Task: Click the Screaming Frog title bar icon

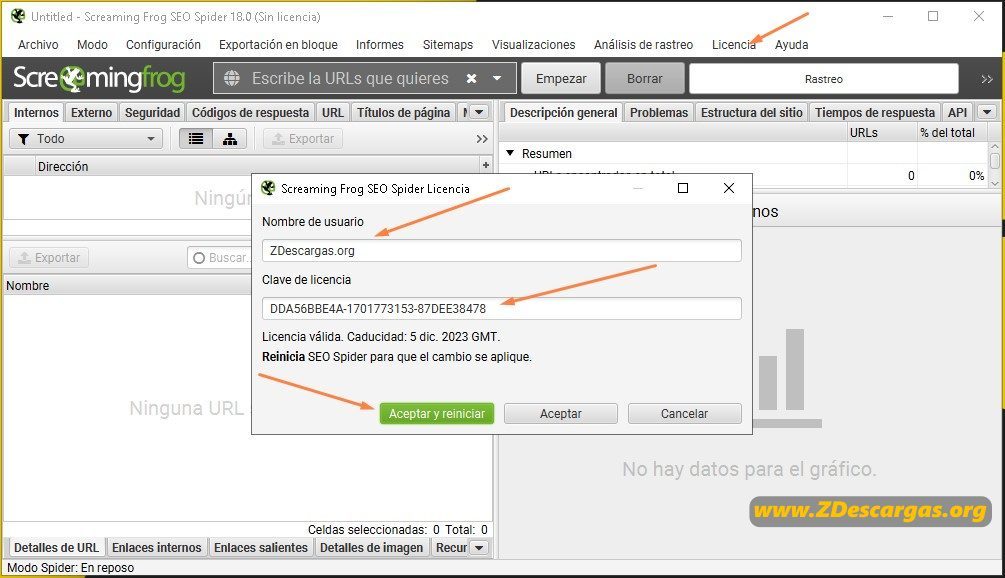Action: point(18,16)
